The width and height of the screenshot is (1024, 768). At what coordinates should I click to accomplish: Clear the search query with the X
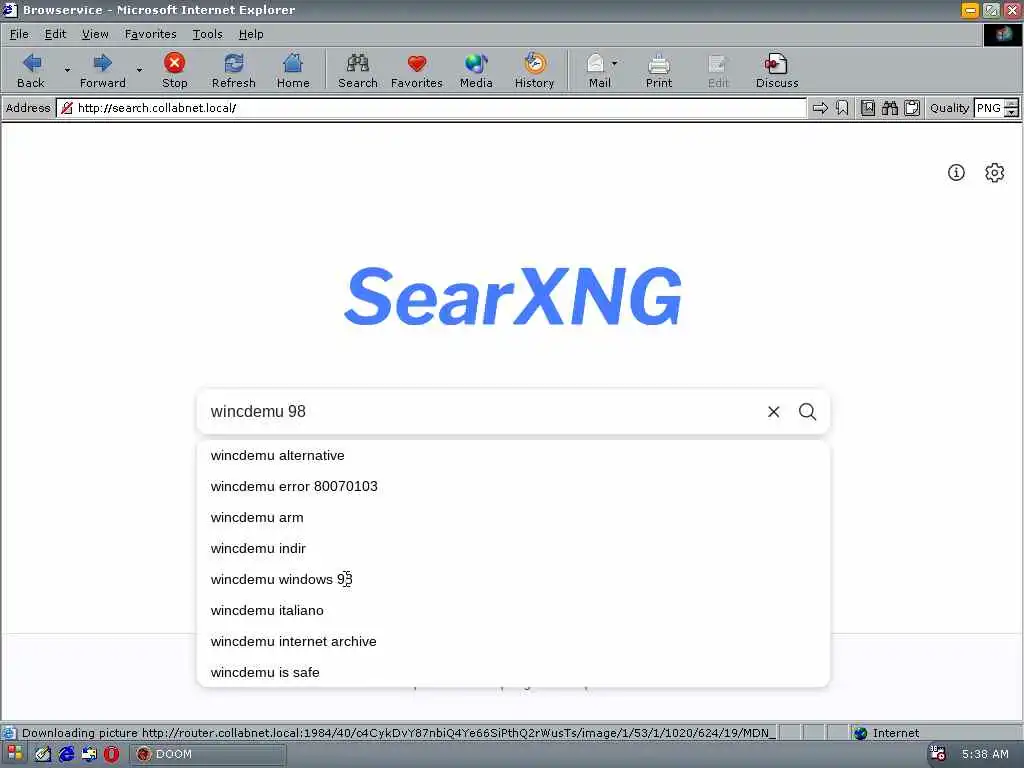774,411
